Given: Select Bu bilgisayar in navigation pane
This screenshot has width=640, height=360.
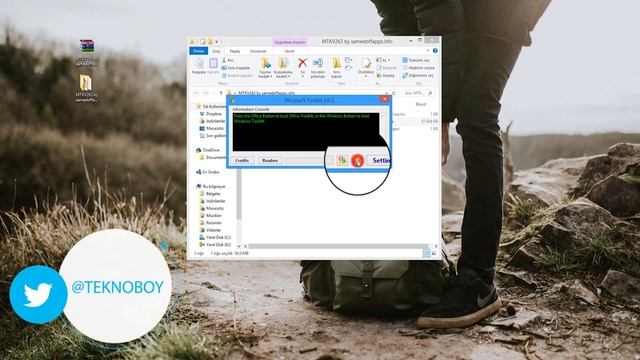Looking at the screenshot, I should (x=211, y=186).
